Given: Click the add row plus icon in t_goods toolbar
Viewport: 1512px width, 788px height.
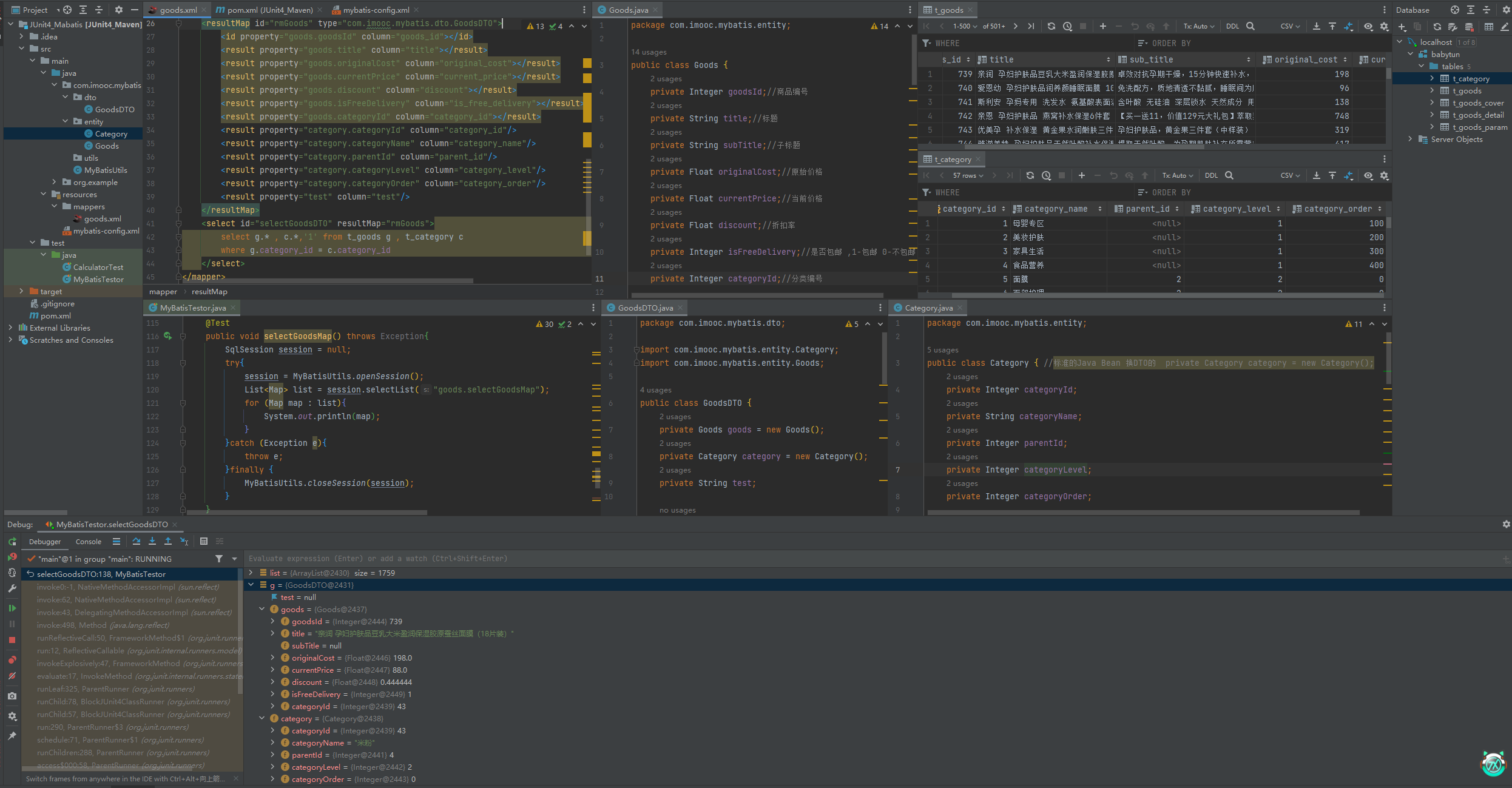Looking at the screenshot, I should point(1102,26).
